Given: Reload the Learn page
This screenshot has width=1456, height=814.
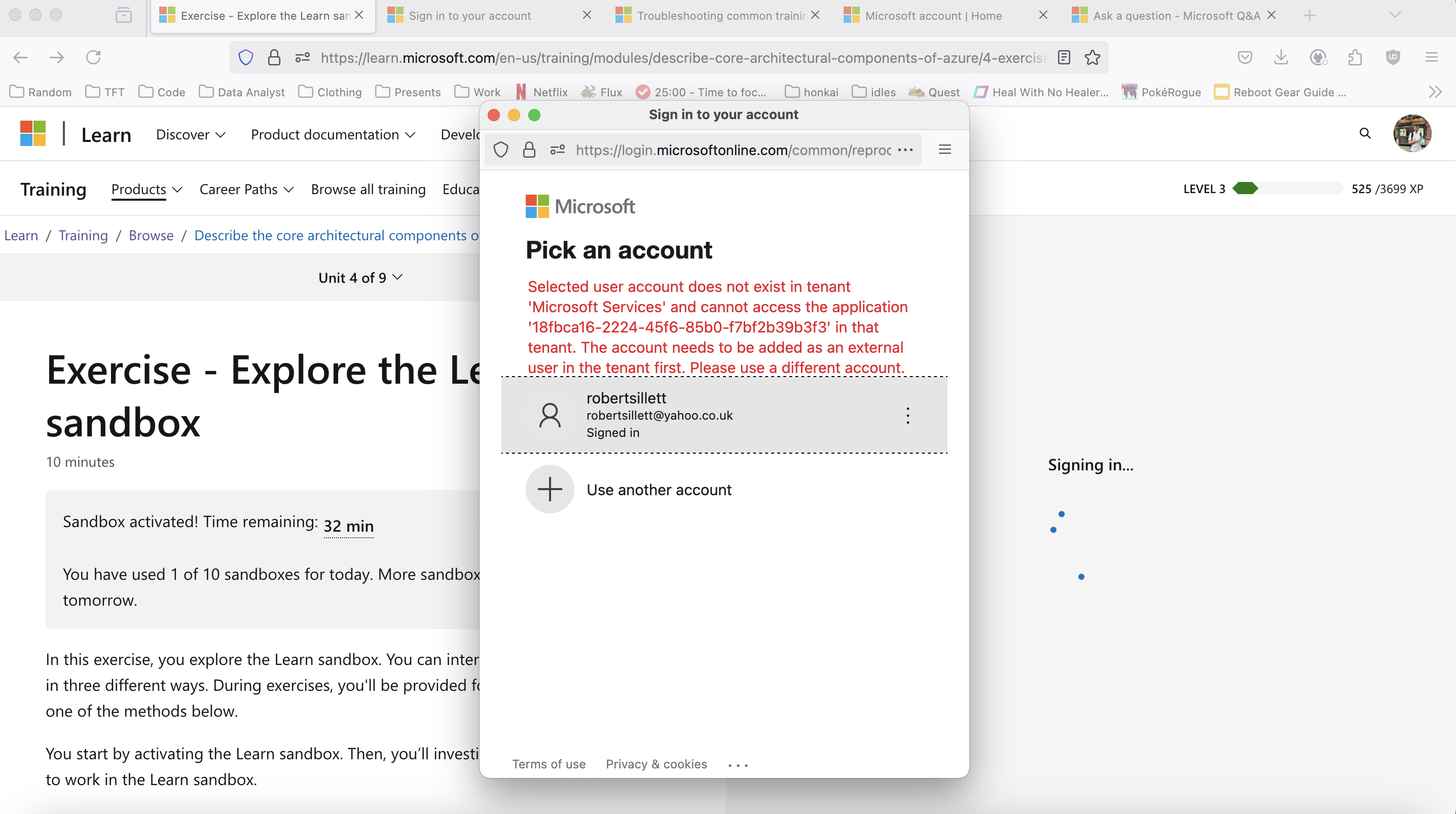Looking at the screenshot, I should (x=93, y=57).
